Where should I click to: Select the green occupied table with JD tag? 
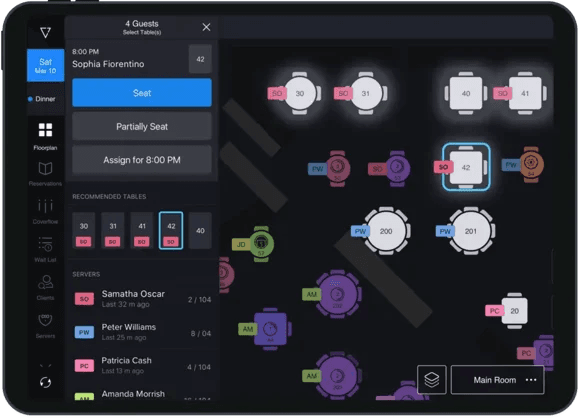point(261,244)
